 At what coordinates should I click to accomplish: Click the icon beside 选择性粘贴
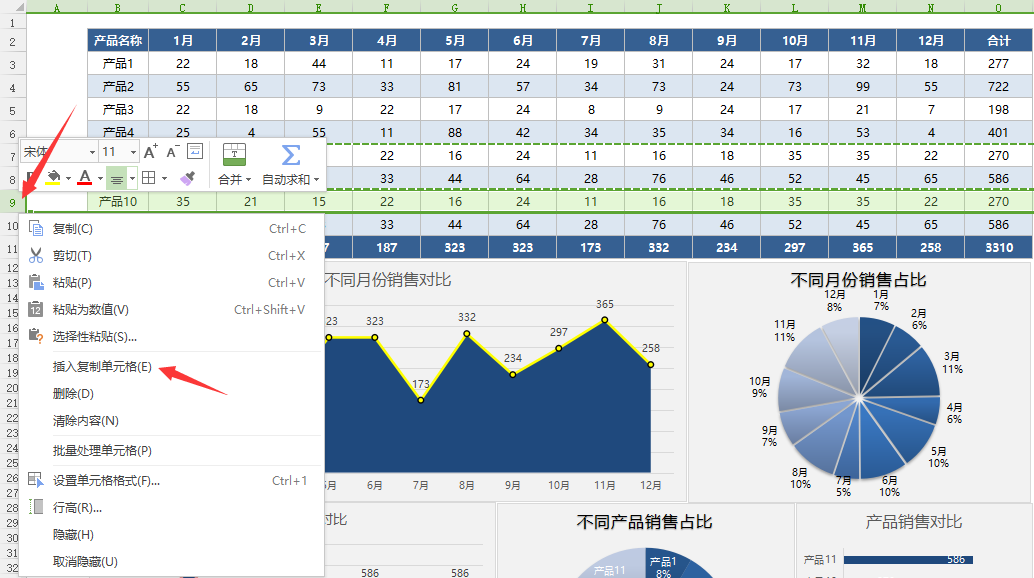click(36, 337)
